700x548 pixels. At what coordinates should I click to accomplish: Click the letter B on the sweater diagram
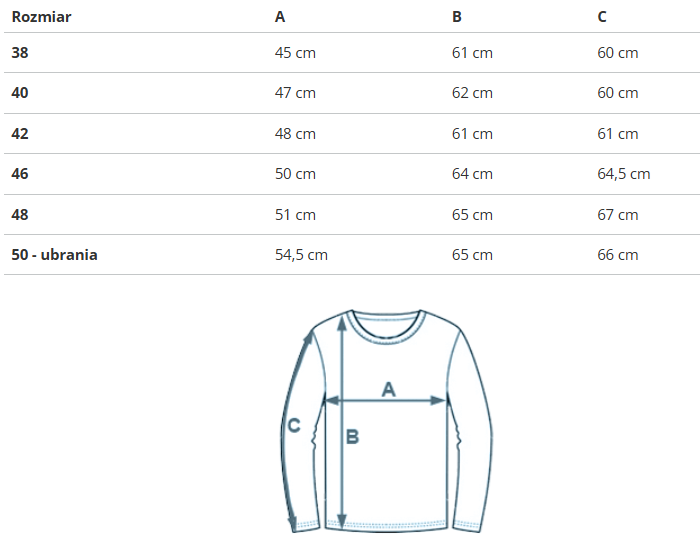tap(352, 436)
